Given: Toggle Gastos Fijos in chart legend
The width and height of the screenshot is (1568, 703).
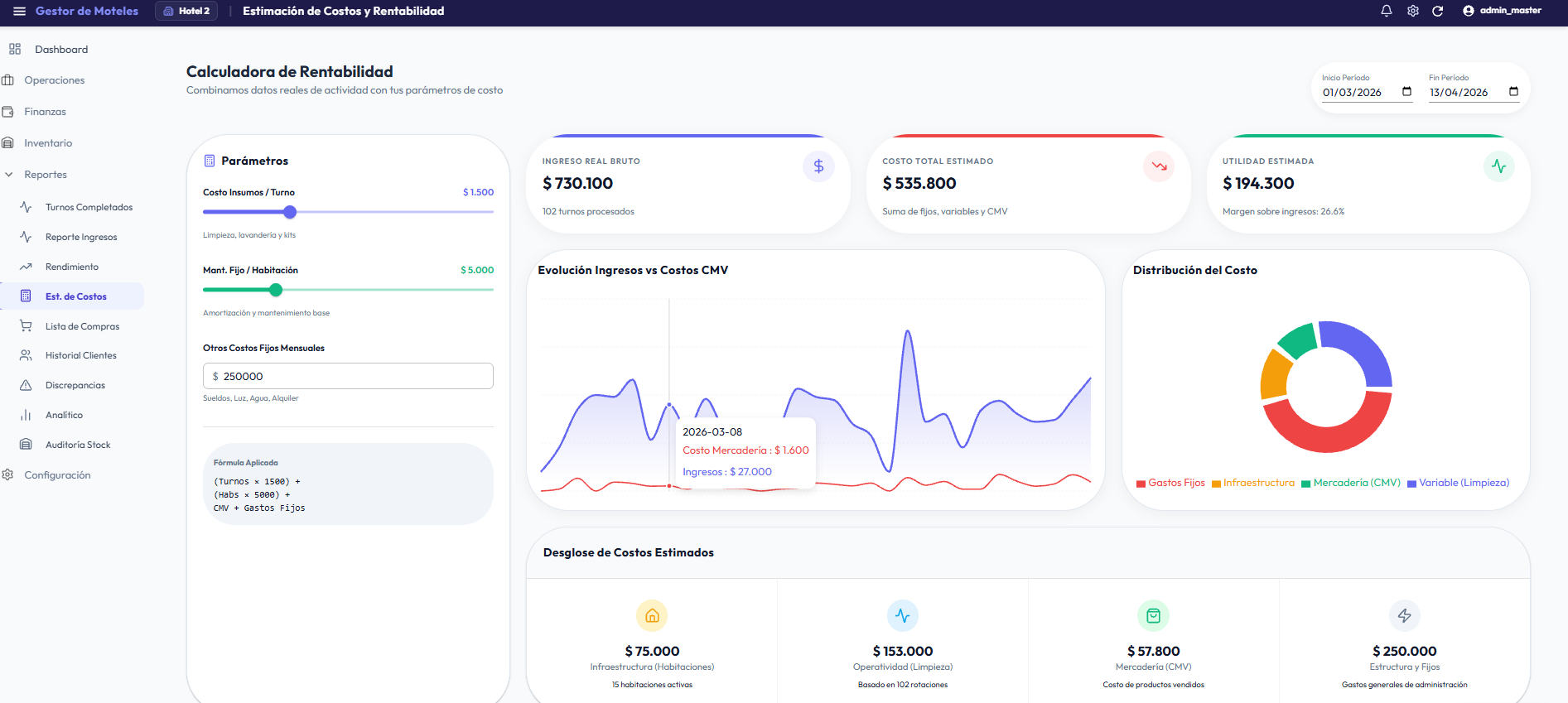Looking at the screenshot, I should (1170, 483).
